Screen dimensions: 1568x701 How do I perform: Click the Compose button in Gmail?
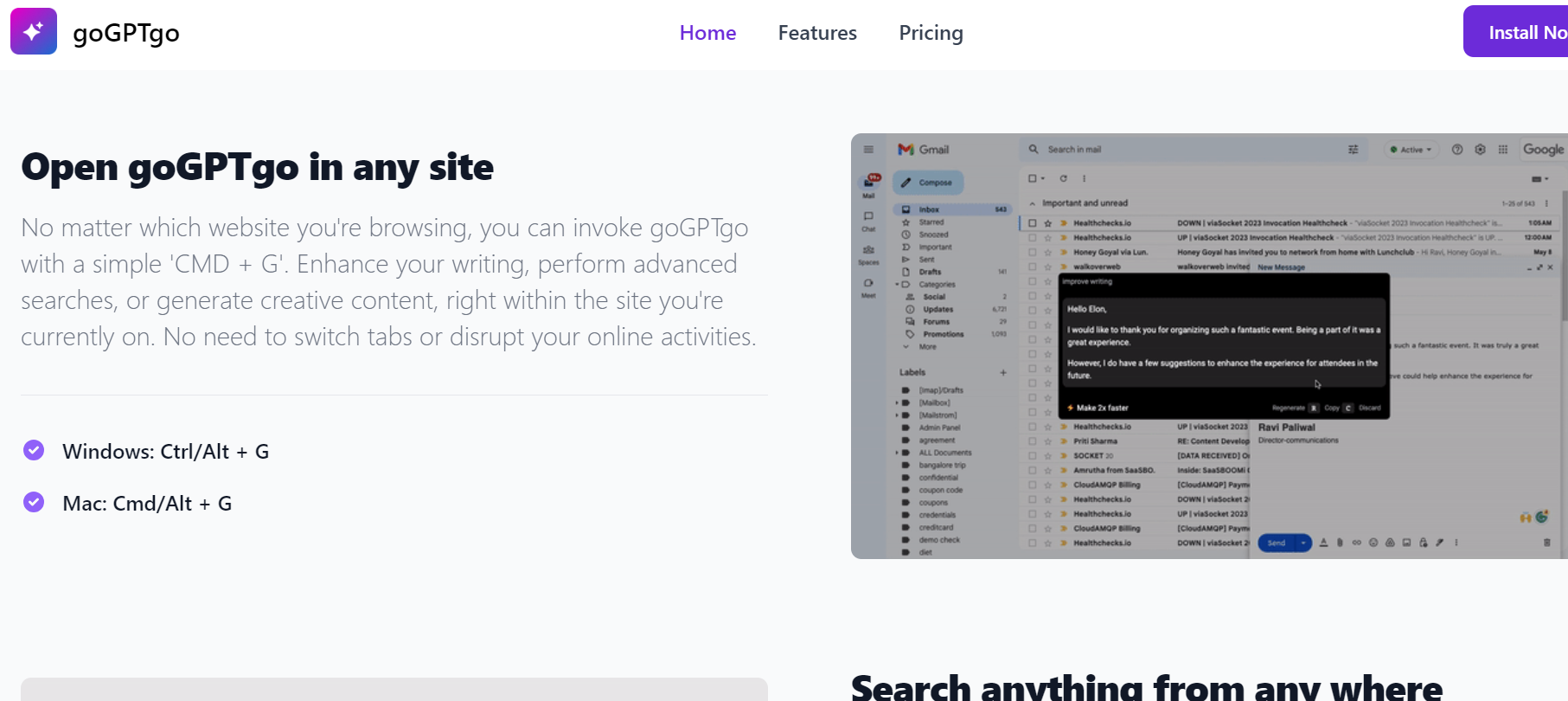coord(928,183)
